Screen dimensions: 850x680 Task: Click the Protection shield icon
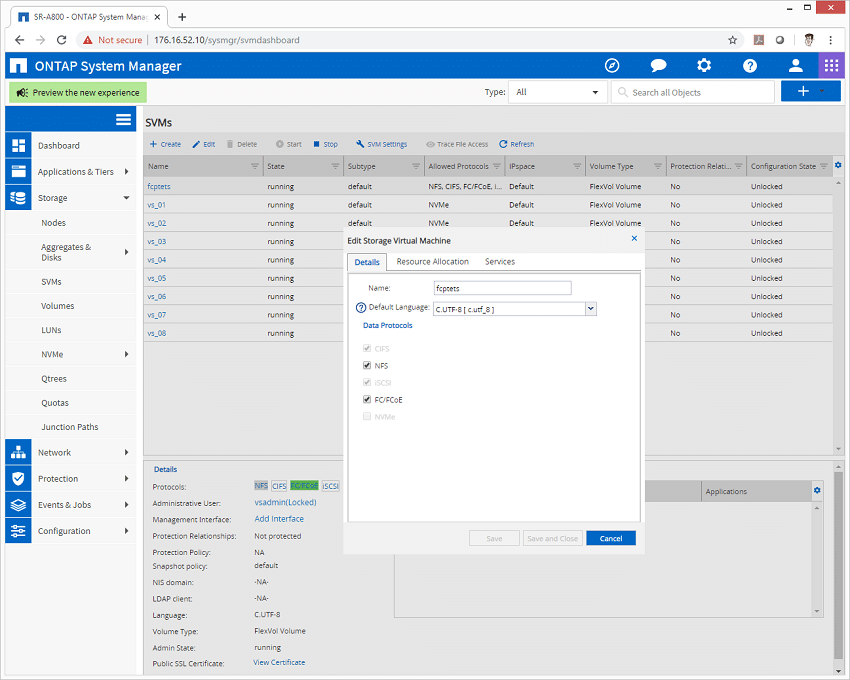[x=18, y=478]
